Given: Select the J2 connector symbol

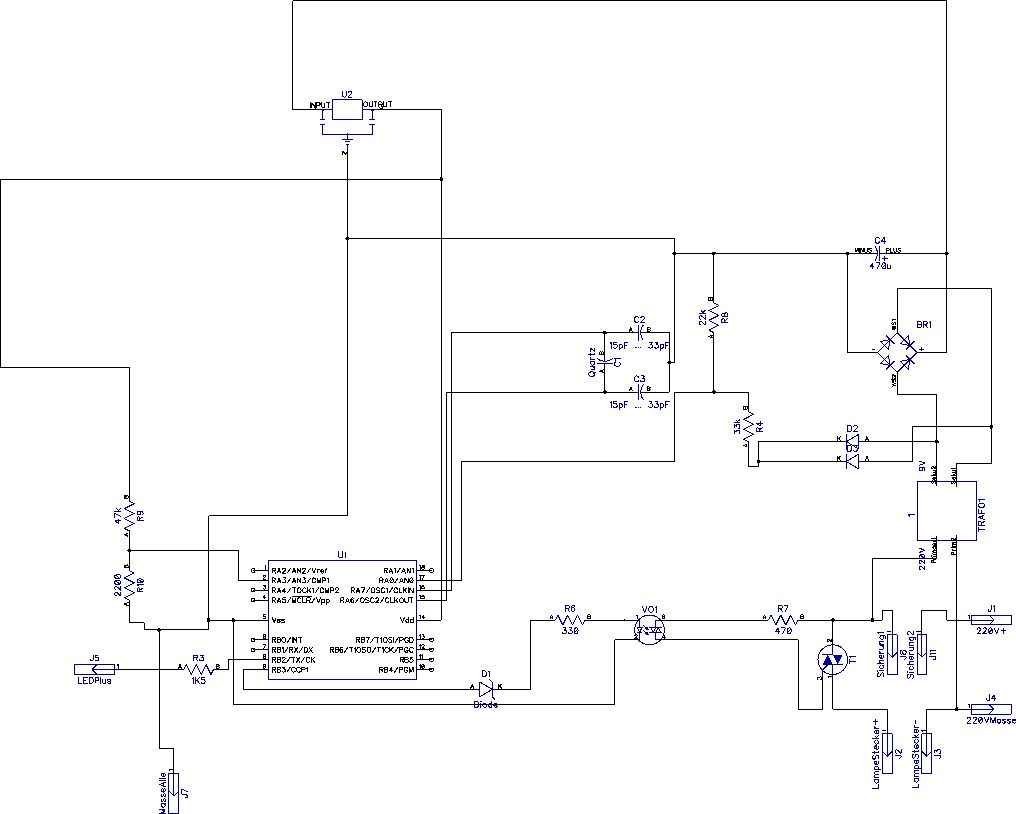Looking at the screenshot, I should point(888,753).
